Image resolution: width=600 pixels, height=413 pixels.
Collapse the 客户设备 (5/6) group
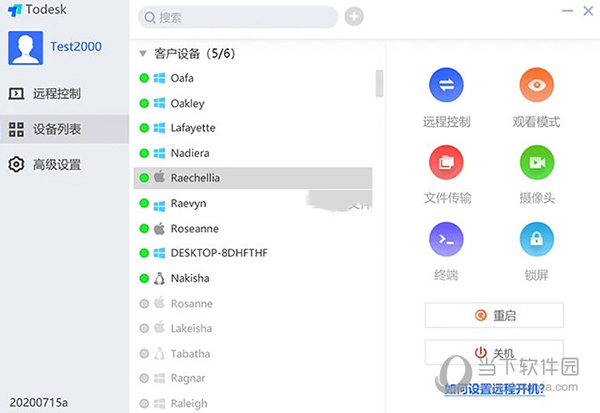[x=143, y=53]
